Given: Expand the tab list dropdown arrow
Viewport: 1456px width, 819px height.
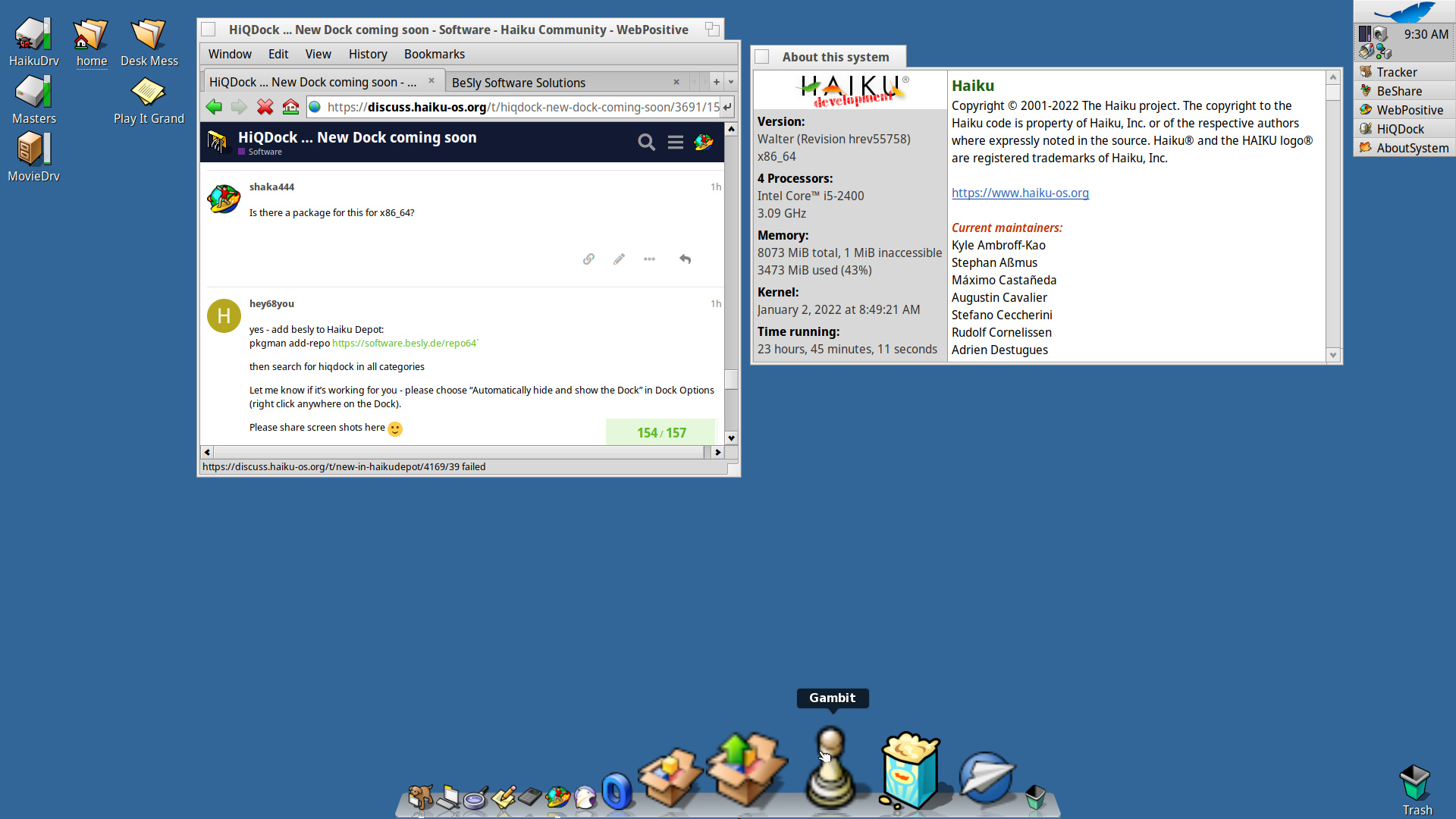Looking at the screenshot, I should (x=731, y=82).
